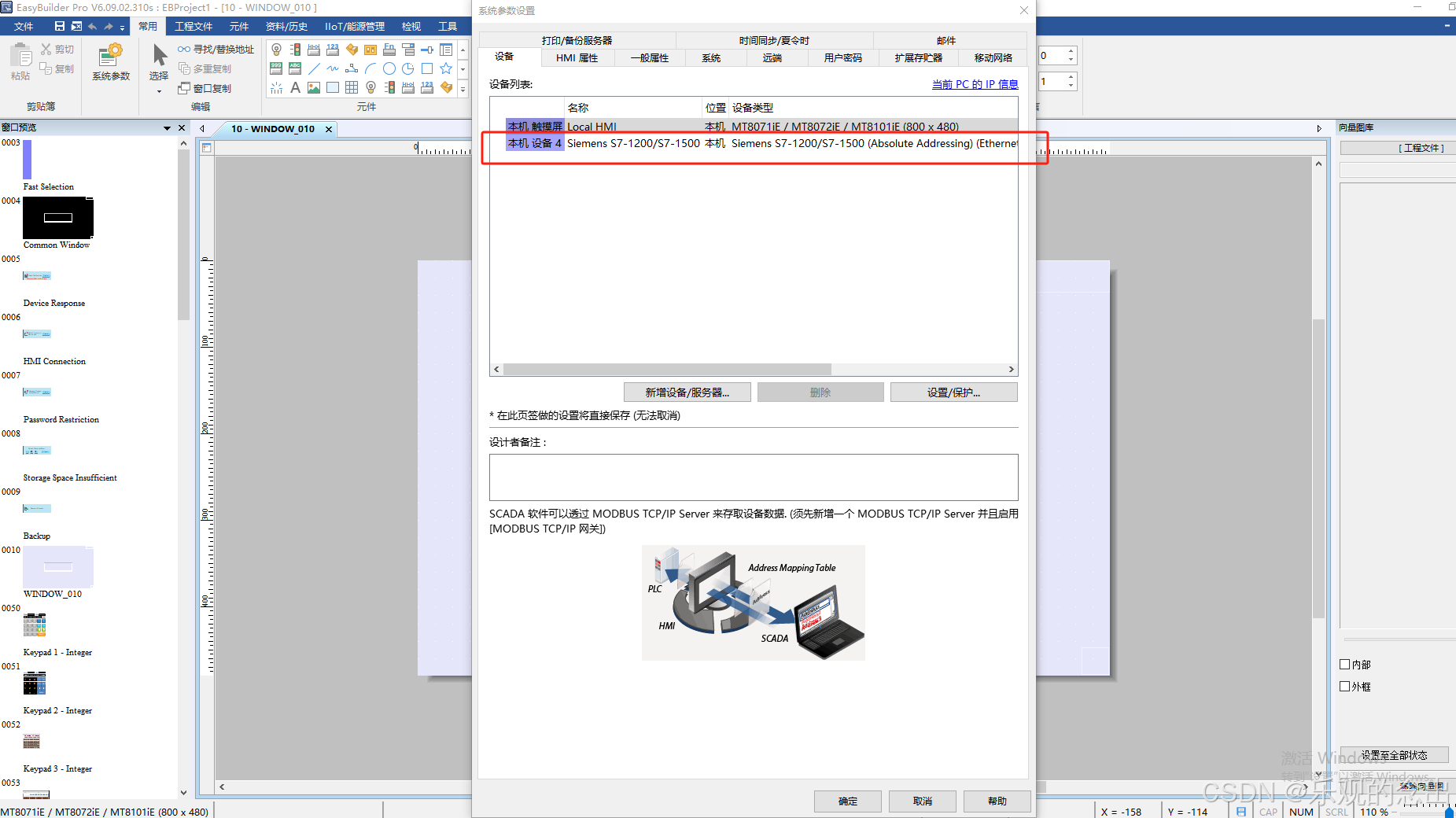Choose the 选择 pointer tool
1456x818 pixels.
pos(159,62)
